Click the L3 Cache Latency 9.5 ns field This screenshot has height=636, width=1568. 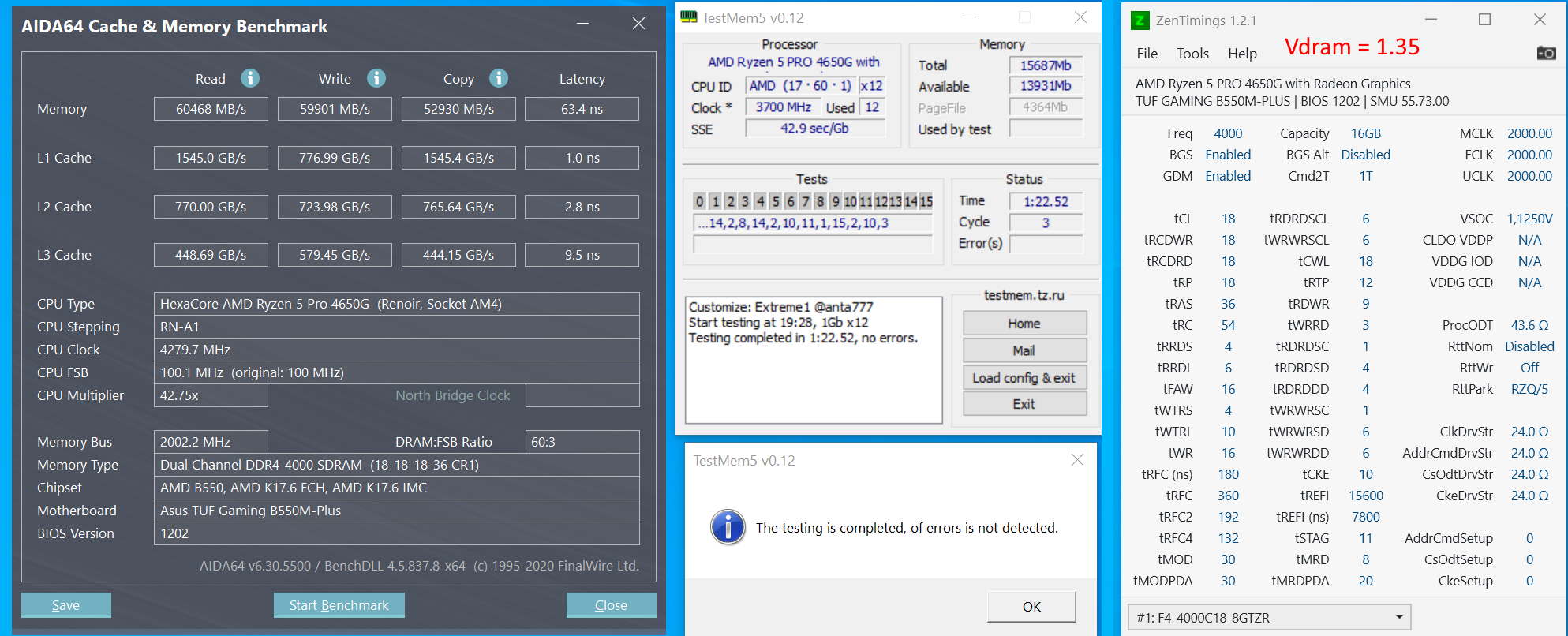pos(582,255)
